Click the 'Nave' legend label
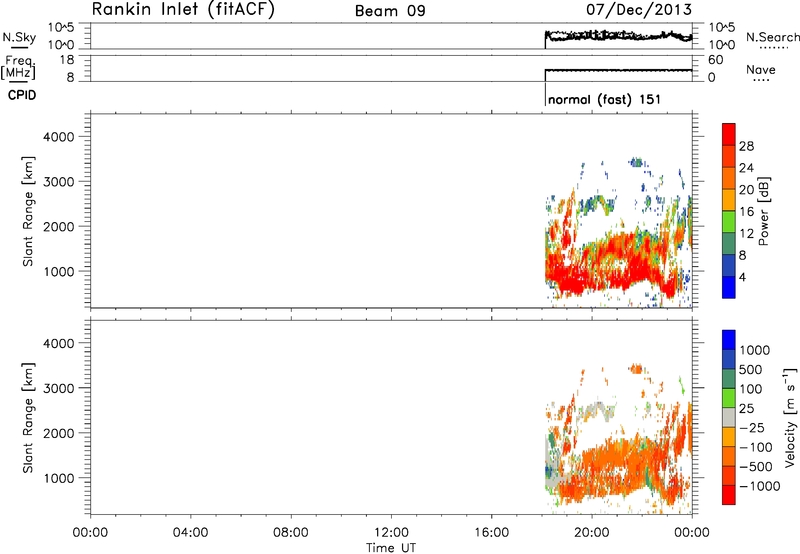Screen dimensions: 800x554 (x=761, y=69)
